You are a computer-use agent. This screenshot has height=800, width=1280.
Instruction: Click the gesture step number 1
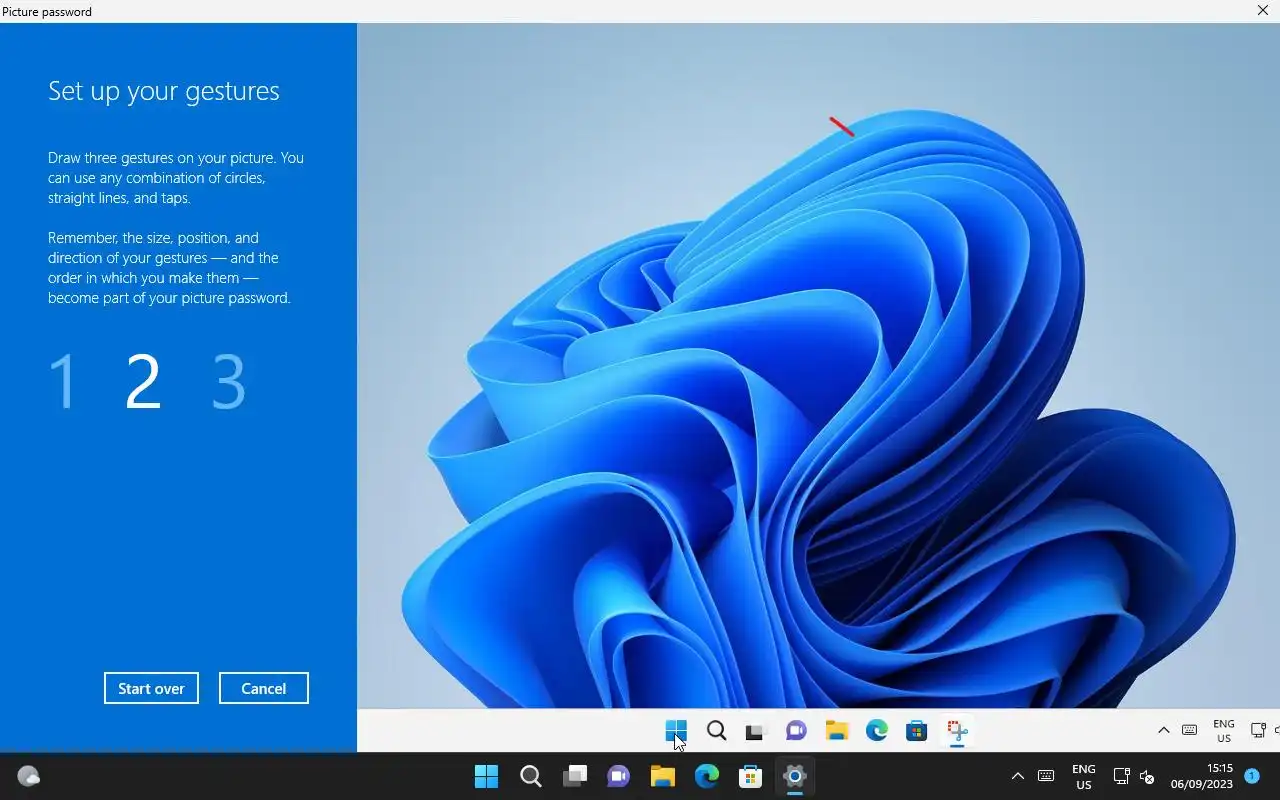pos(63,381)
